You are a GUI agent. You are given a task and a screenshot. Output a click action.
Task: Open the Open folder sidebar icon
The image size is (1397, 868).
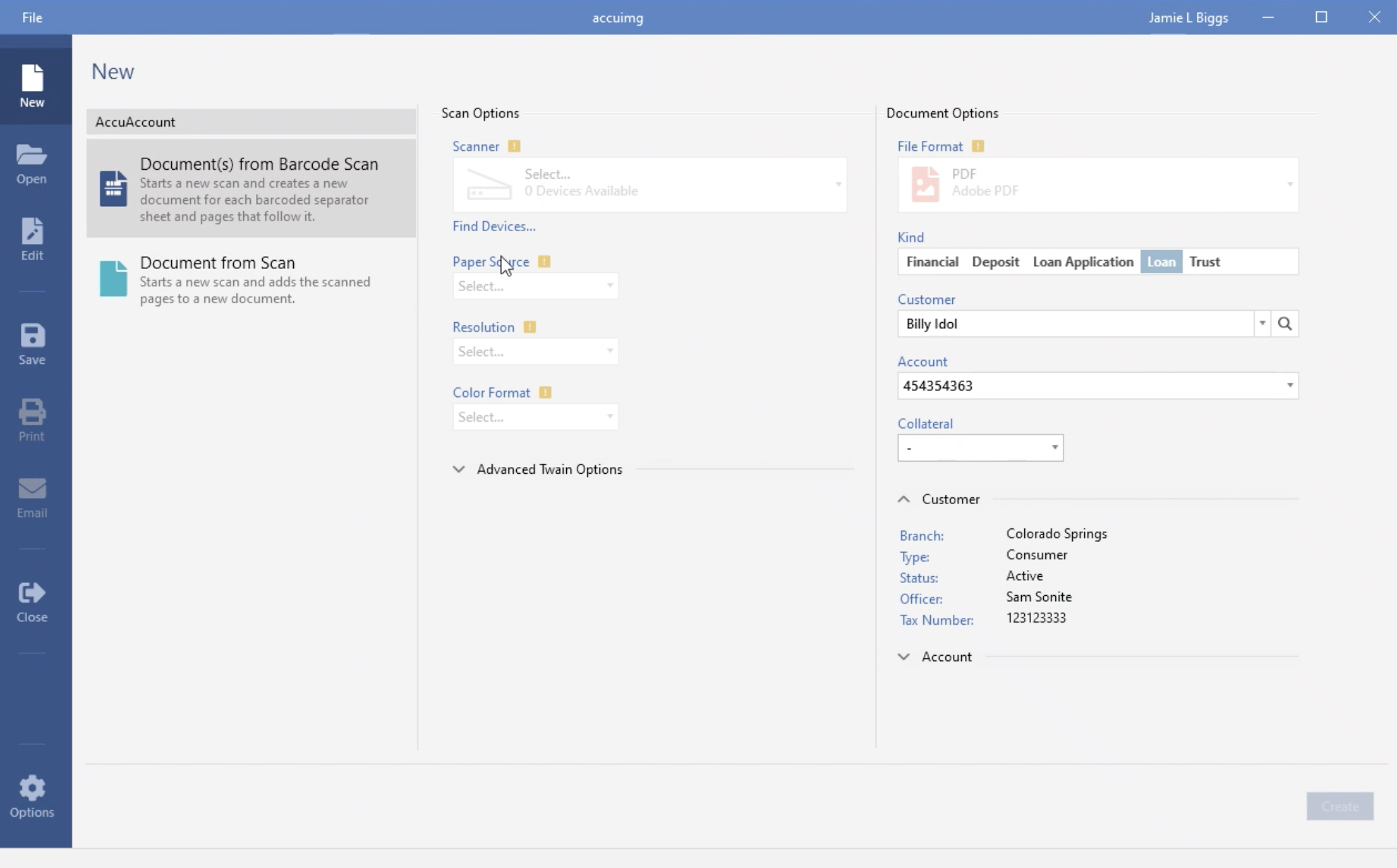(32, 163)
